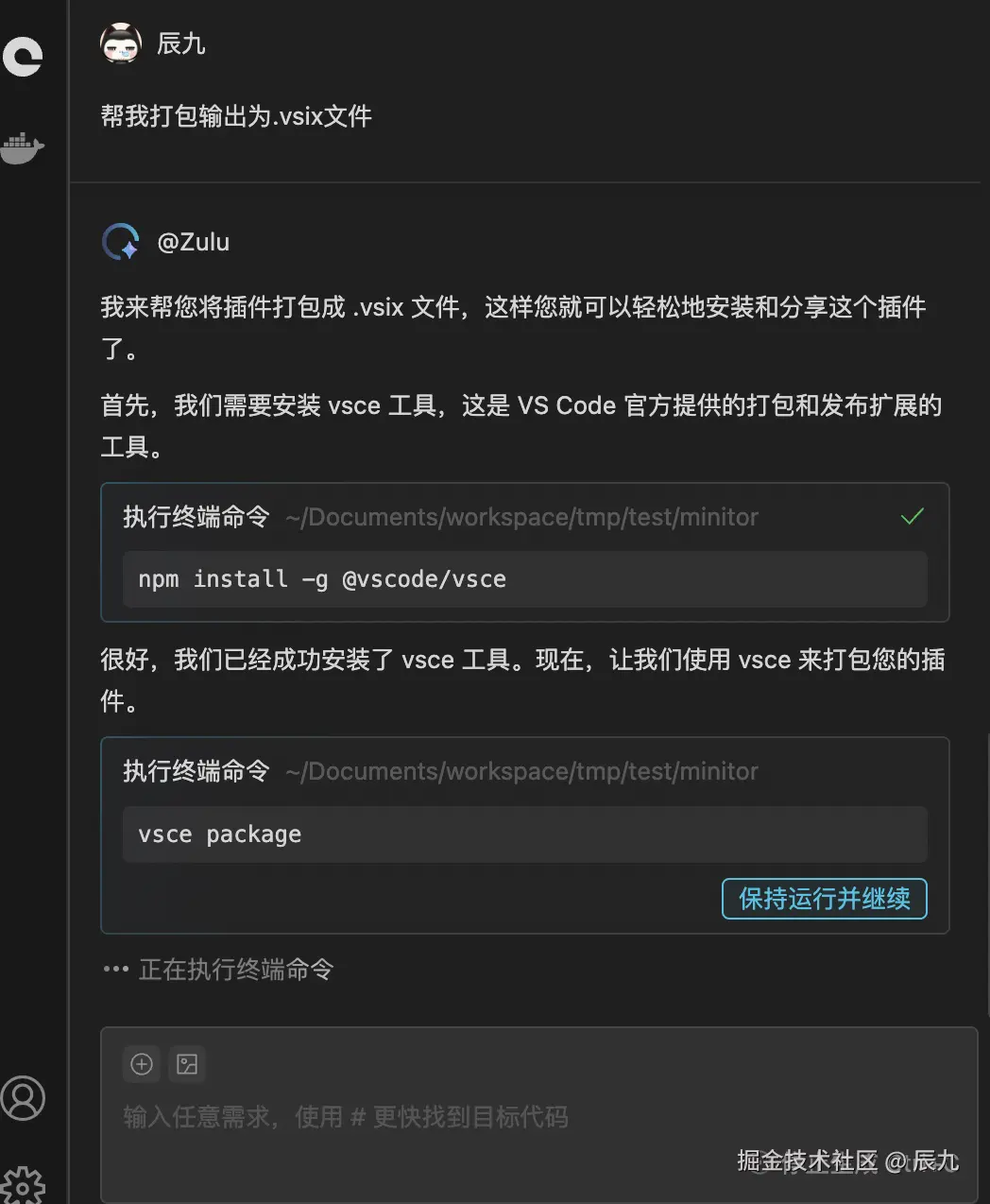This screenshot has height=1204, width=990.
Task: Click the image upload icon
Action: coord(187,1064)
